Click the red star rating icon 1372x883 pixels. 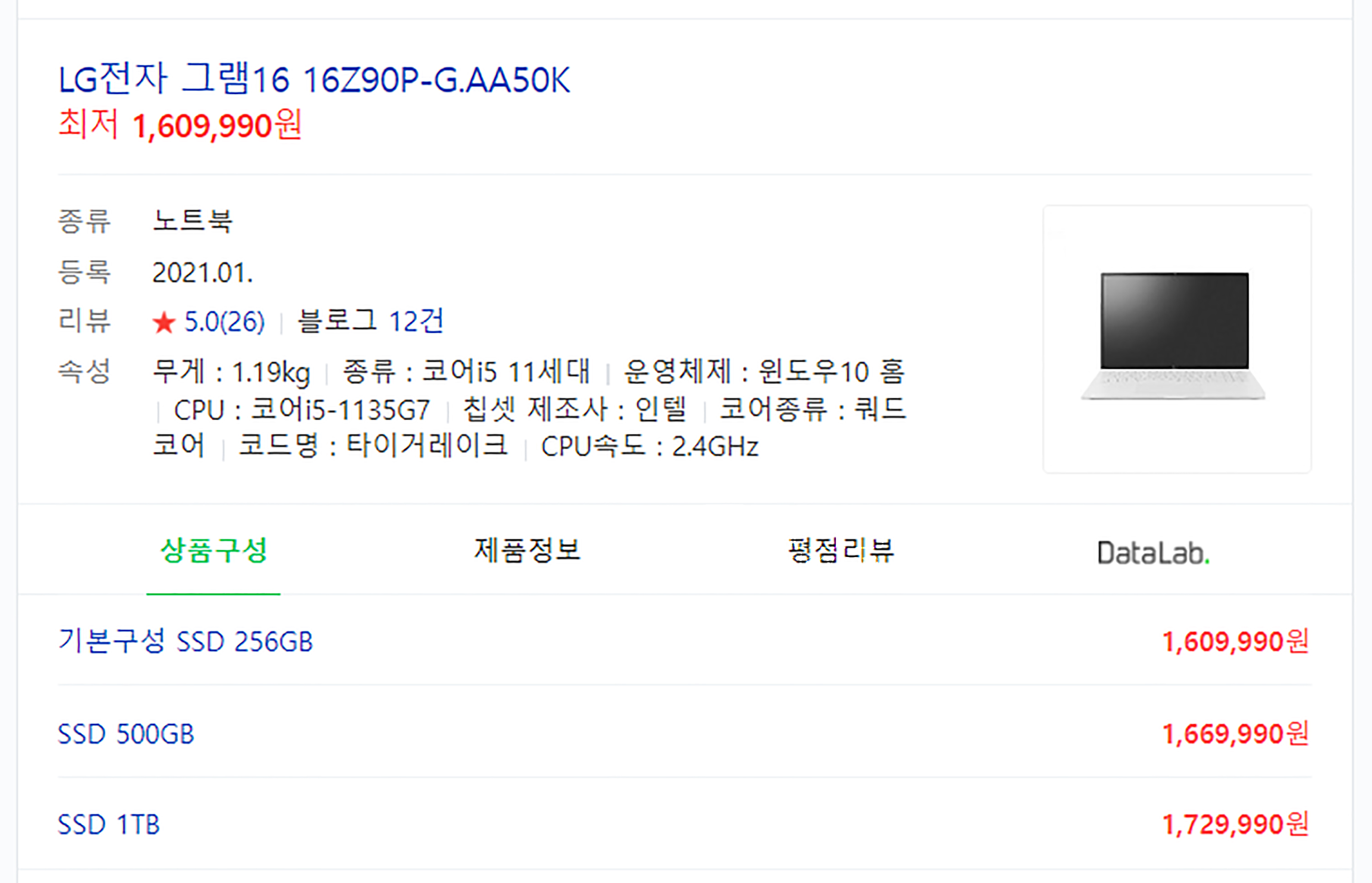[x=163, y=322]
